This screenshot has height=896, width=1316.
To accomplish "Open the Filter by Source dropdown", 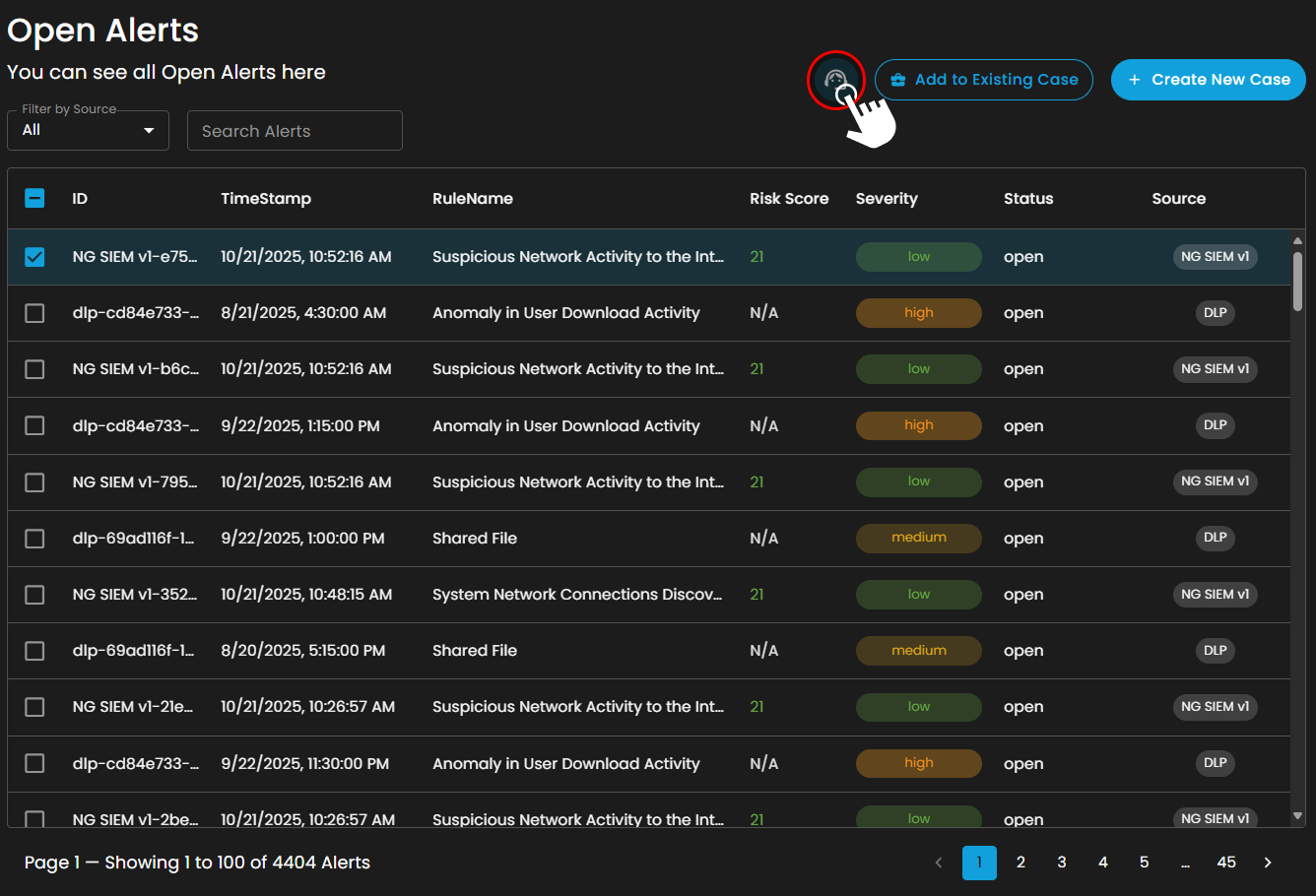I will point(88,130).
